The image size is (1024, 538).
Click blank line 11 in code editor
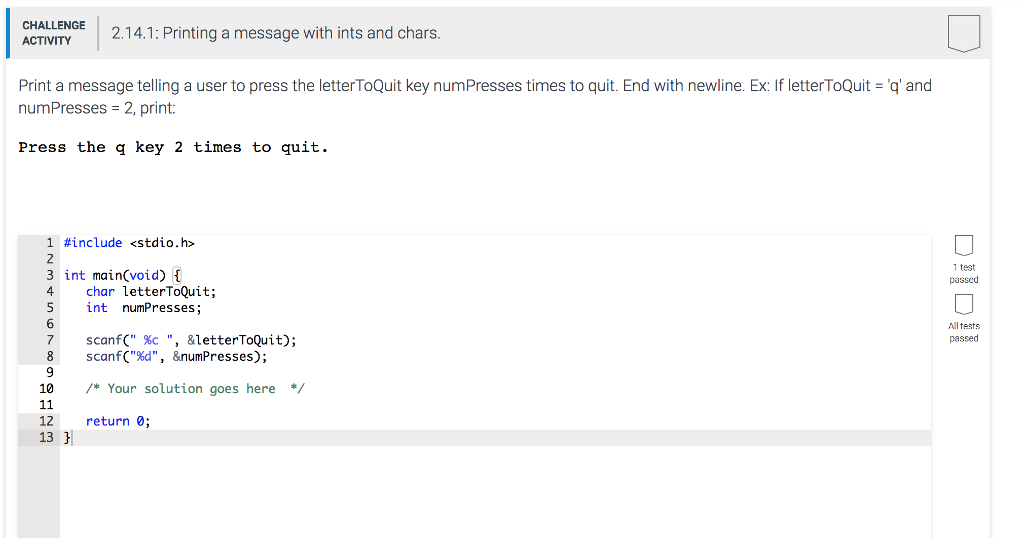(495, 405)
